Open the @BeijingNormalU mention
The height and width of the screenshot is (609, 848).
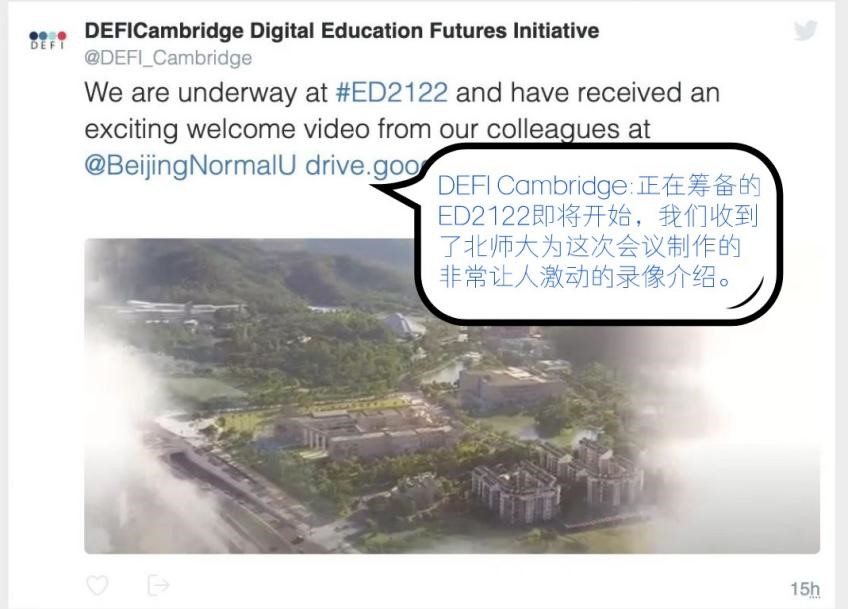190,166
